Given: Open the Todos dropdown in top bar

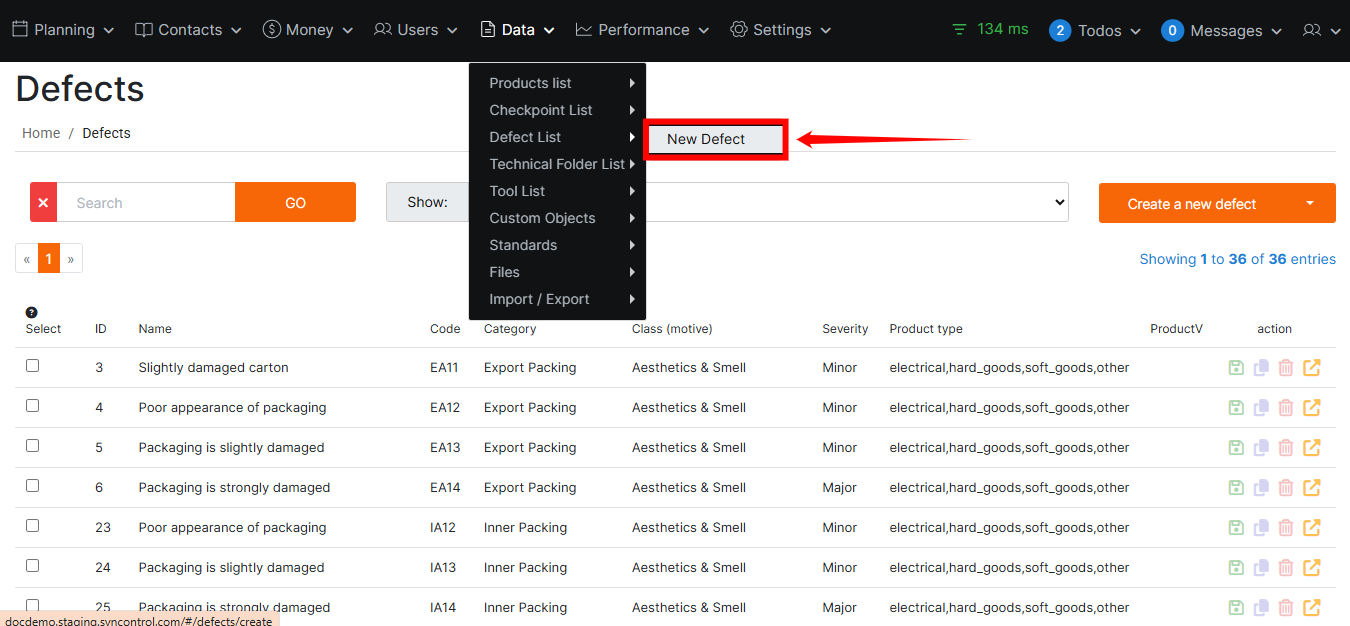Looking at the screenshot, I should click(x=1095, y=30).
